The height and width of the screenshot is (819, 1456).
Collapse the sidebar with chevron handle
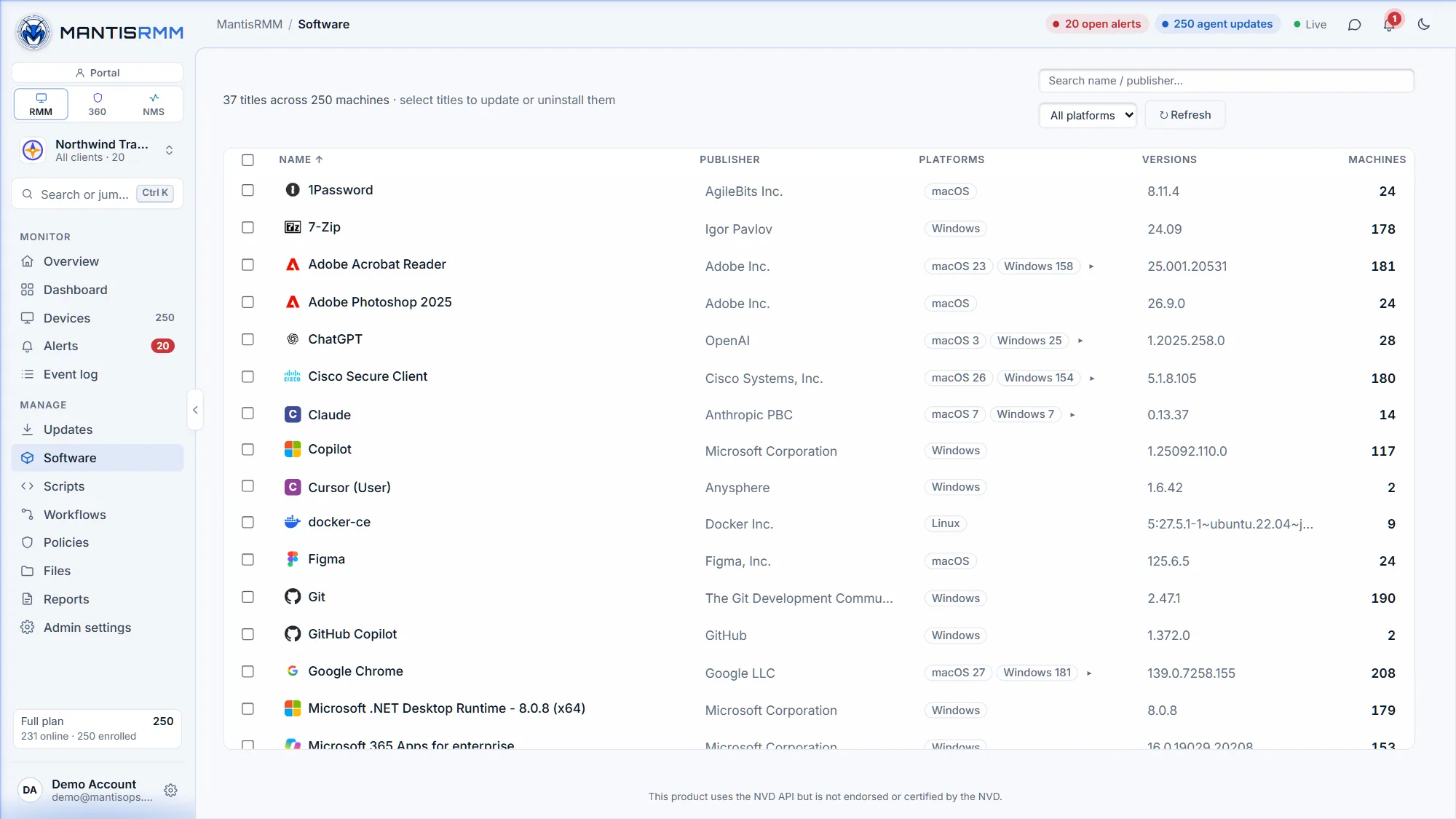(x=195, y=410)
